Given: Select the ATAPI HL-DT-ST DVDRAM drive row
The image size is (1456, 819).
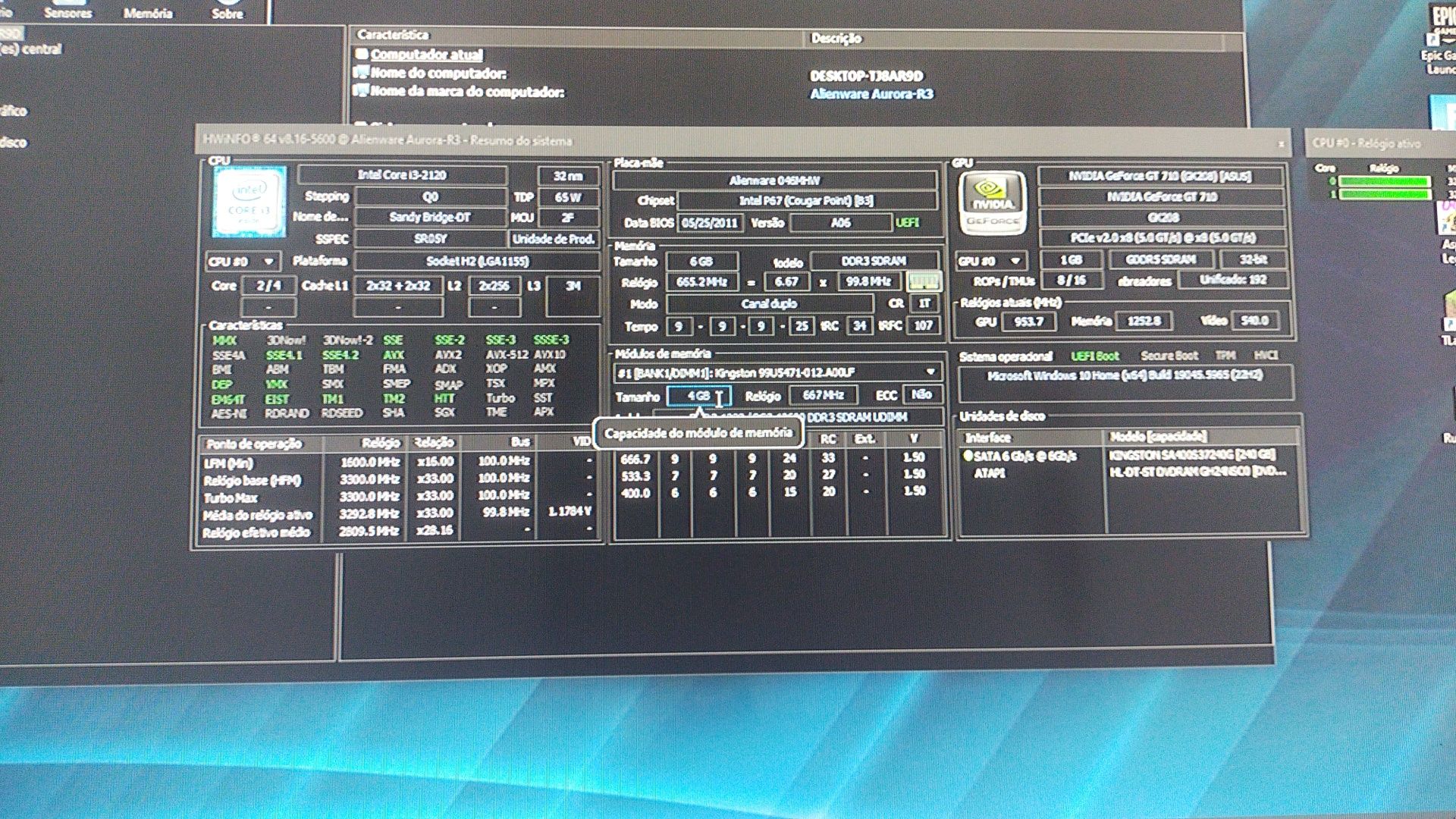Looking at the screenshot, I should (1130, 472).
